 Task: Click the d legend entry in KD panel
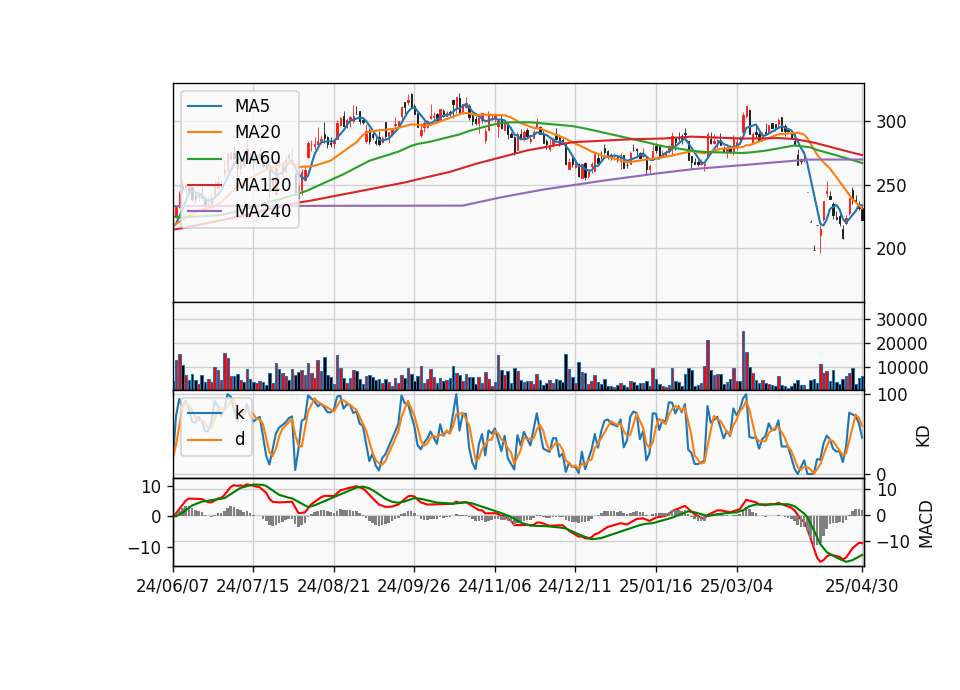[x=239, y=439]
